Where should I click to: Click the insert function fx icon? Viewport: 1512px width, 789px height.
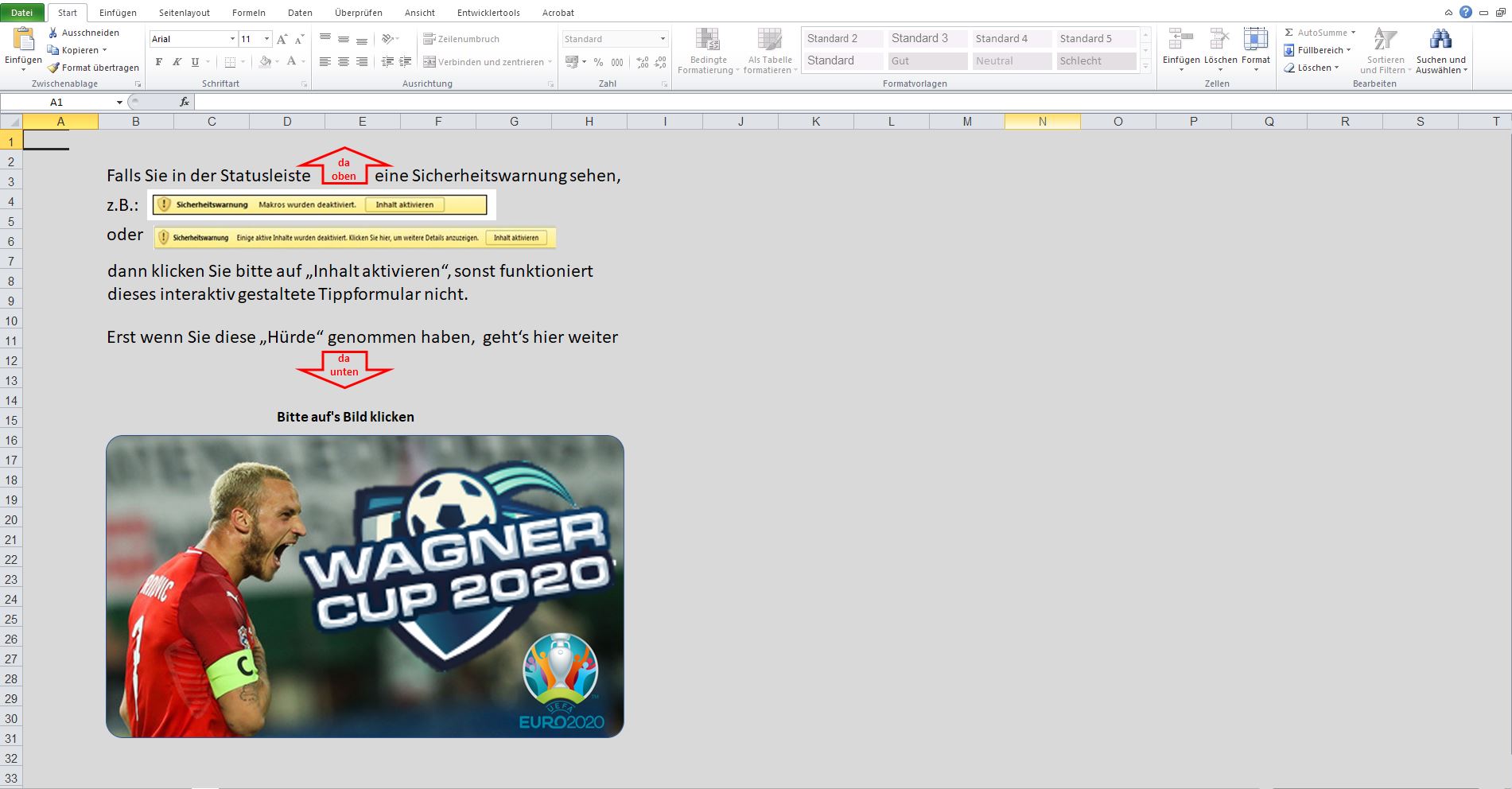tap(185, 102)
